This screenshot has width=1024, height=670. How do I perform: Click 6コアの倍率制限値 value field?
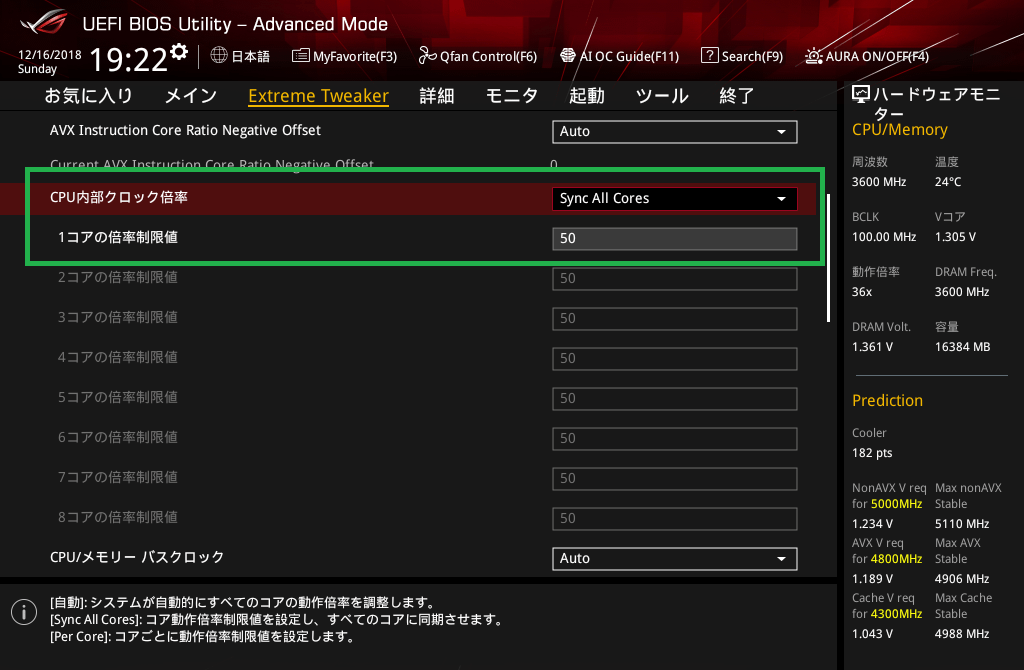click(674, 438)
